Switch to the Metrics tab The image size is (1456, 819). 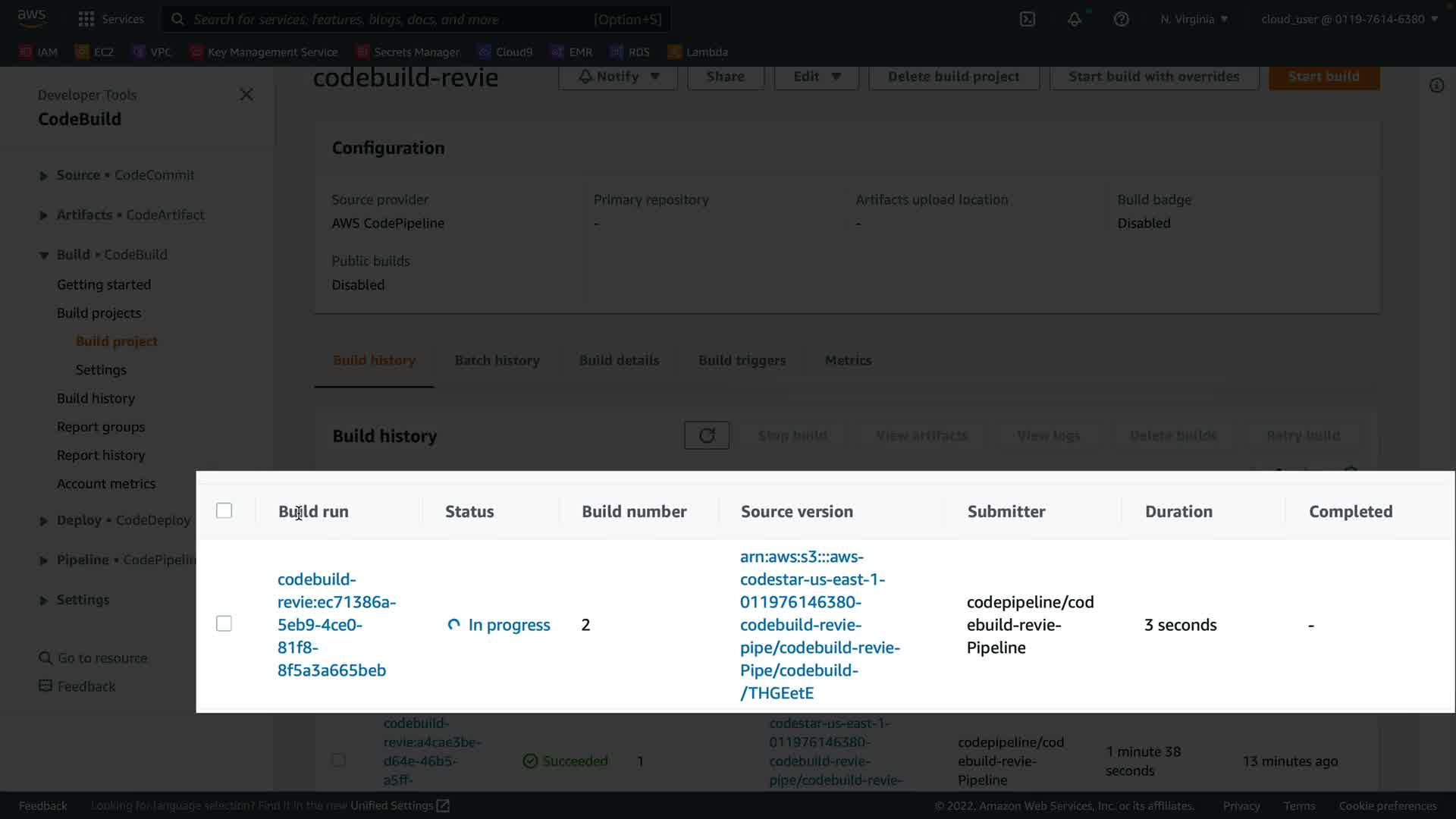pyautogui.click(x=848, y=360)
